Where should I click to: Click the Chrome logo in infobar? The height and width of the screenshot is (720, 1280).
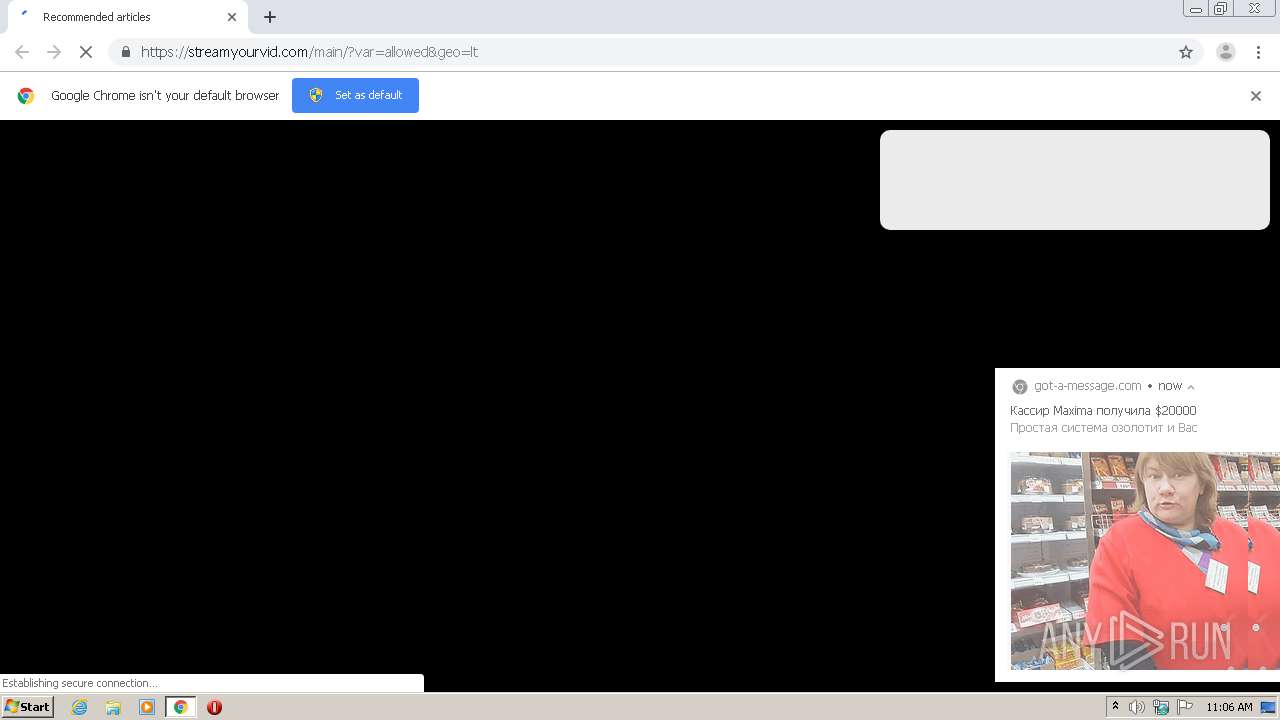26,96
